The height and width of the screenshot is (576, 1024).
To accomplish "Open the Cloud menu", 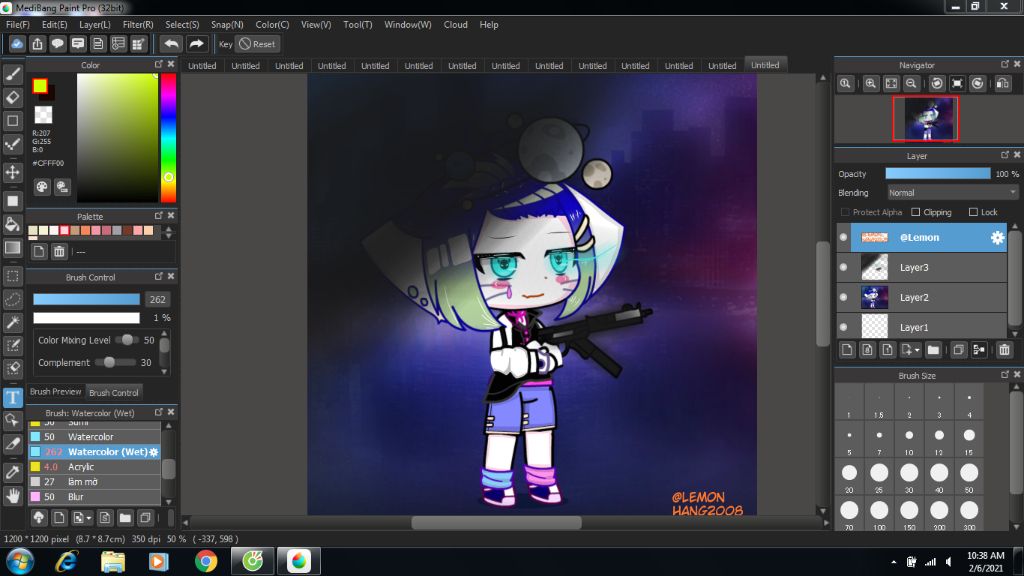I will (455, 25).
